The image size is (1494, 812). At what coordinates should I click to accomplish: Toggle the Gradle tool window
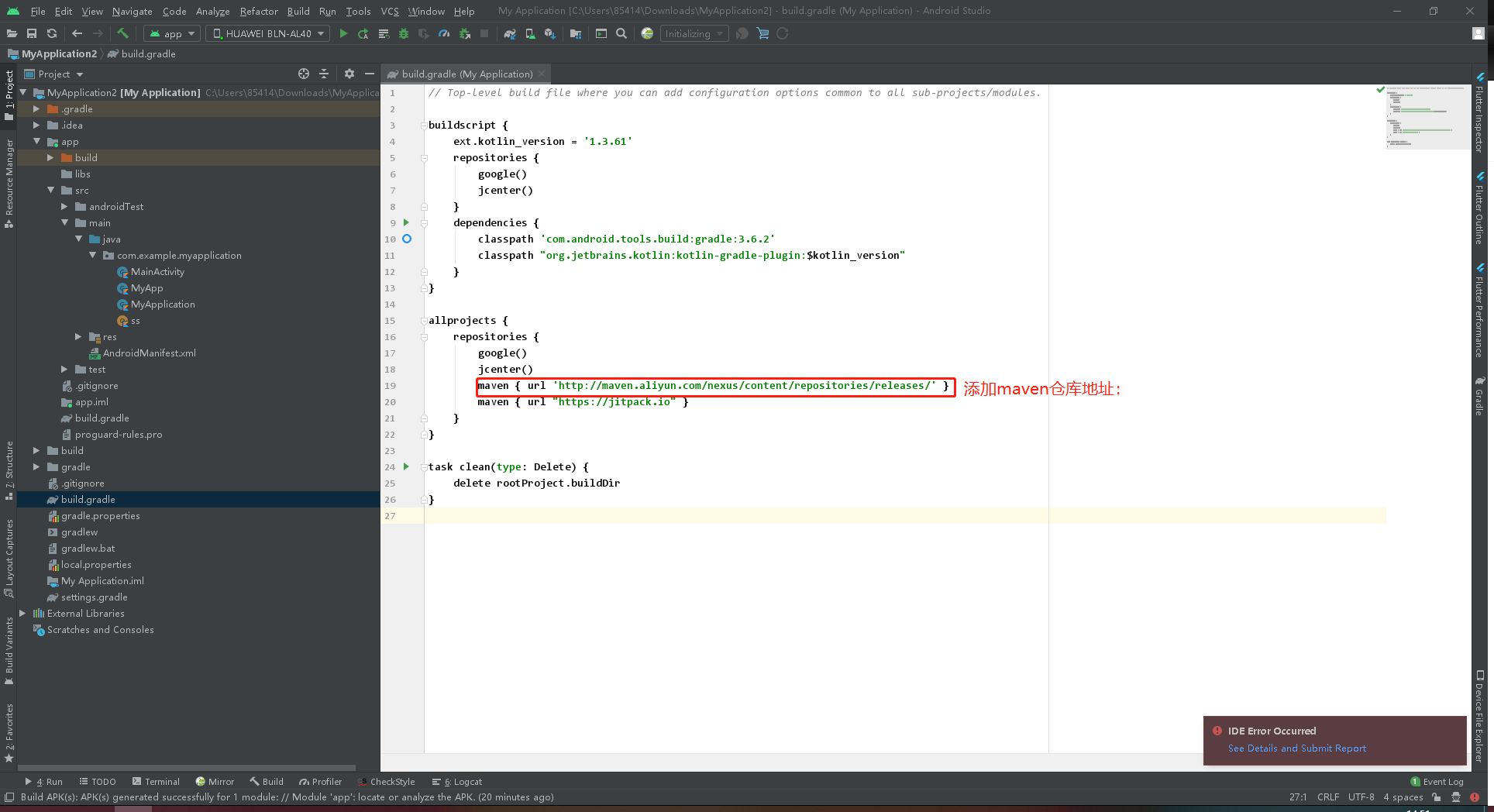(1479, 397)
